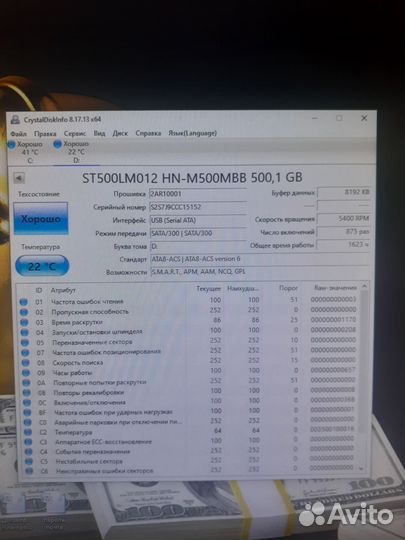Viewport: 405px width, 540px height.
Task: Click status icon of attribute 09 row
Action: [x=26, y=373]
